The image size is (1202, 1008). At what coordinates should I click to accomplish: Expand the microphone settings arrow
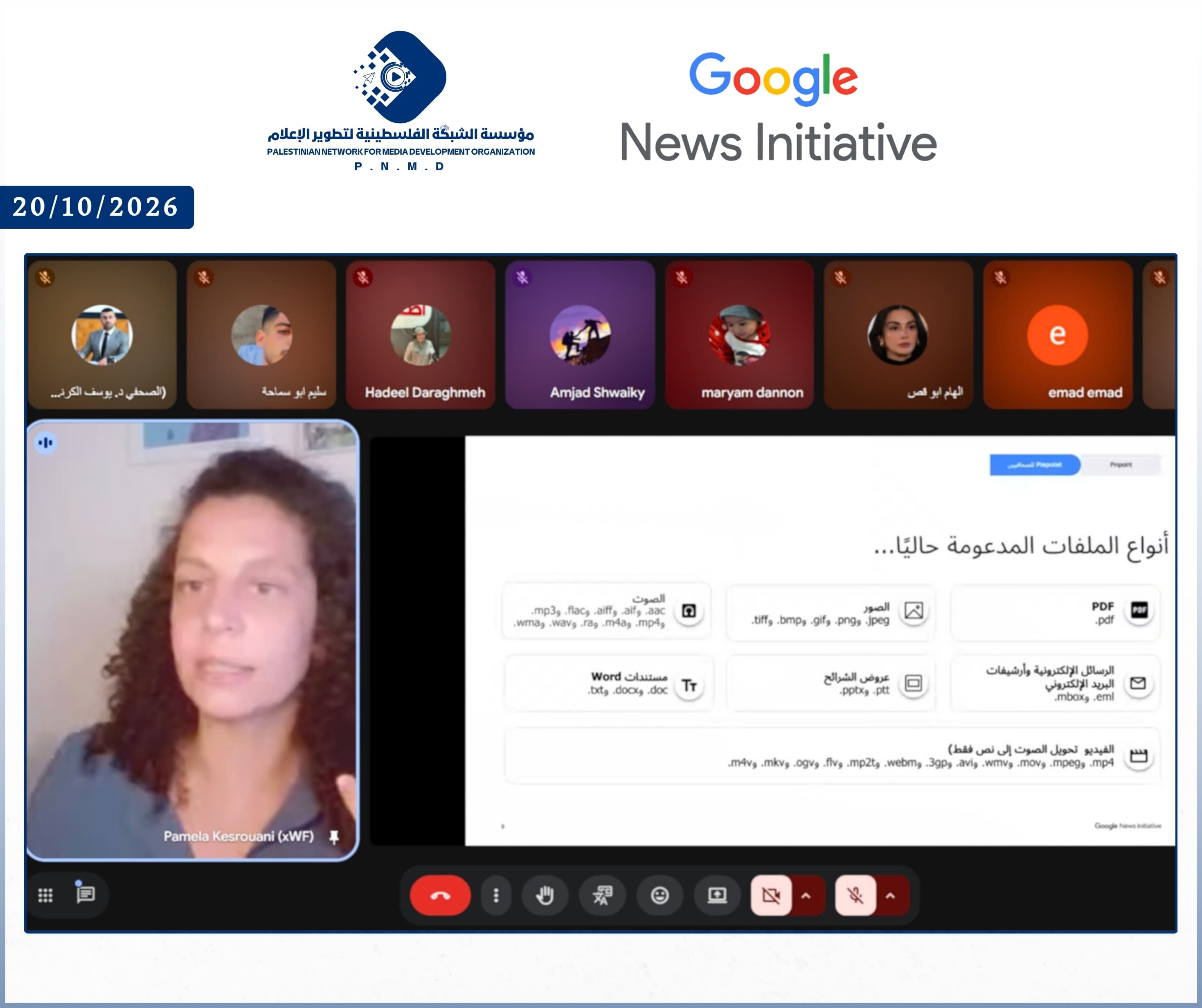(891, 896)
